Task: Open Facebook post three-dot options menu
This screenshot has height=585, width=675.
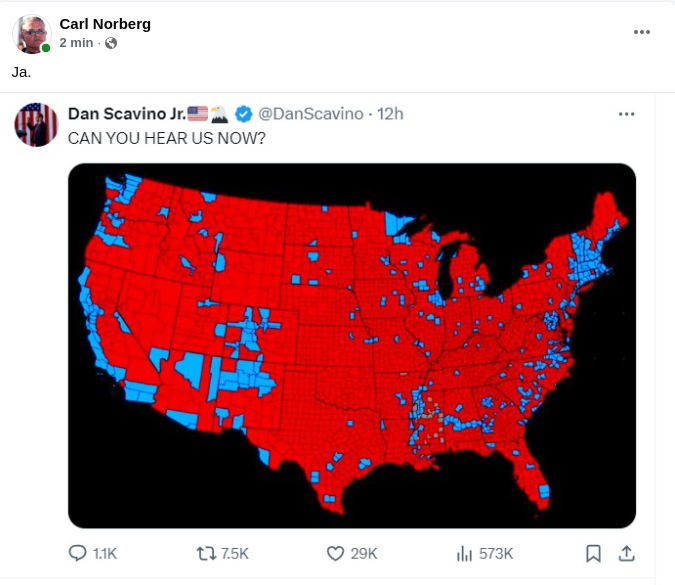Action: coord(642,32)
